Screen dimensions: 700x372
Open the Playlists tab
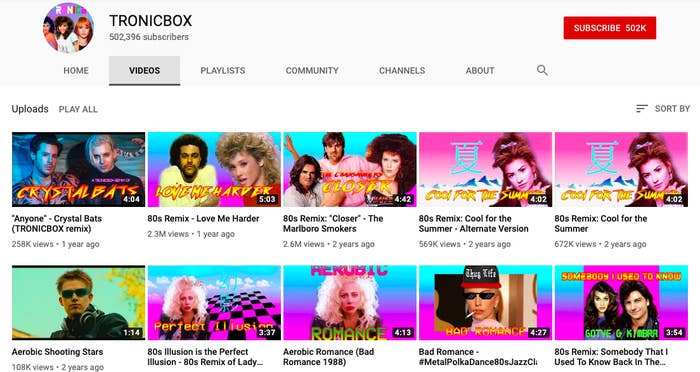click(x=222, y=71)
